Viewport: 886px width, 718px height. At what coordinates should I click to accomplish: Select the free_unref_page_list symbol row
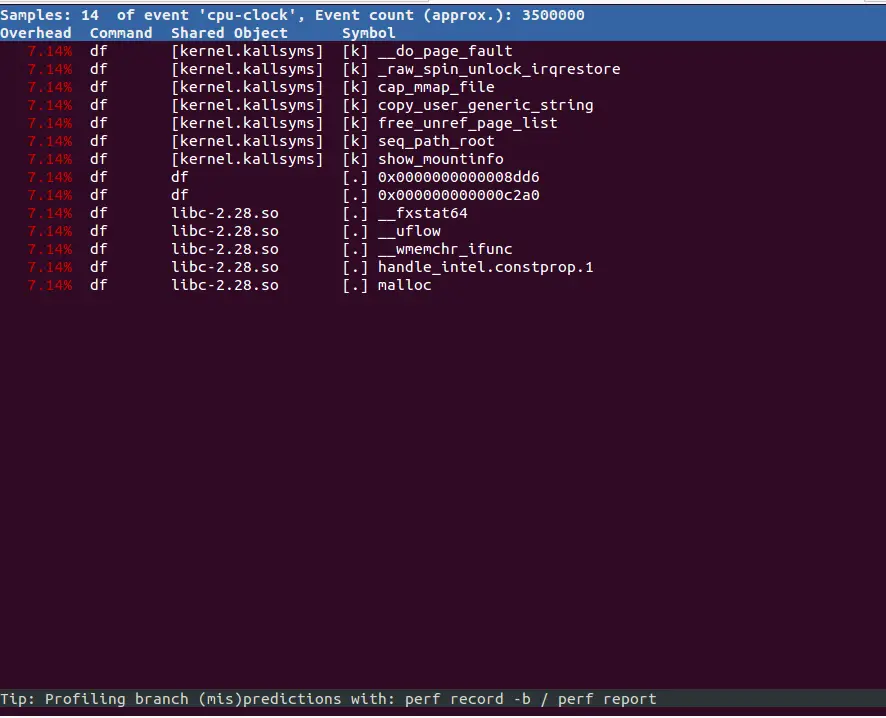pyautogui.click(x=459, y=123)
